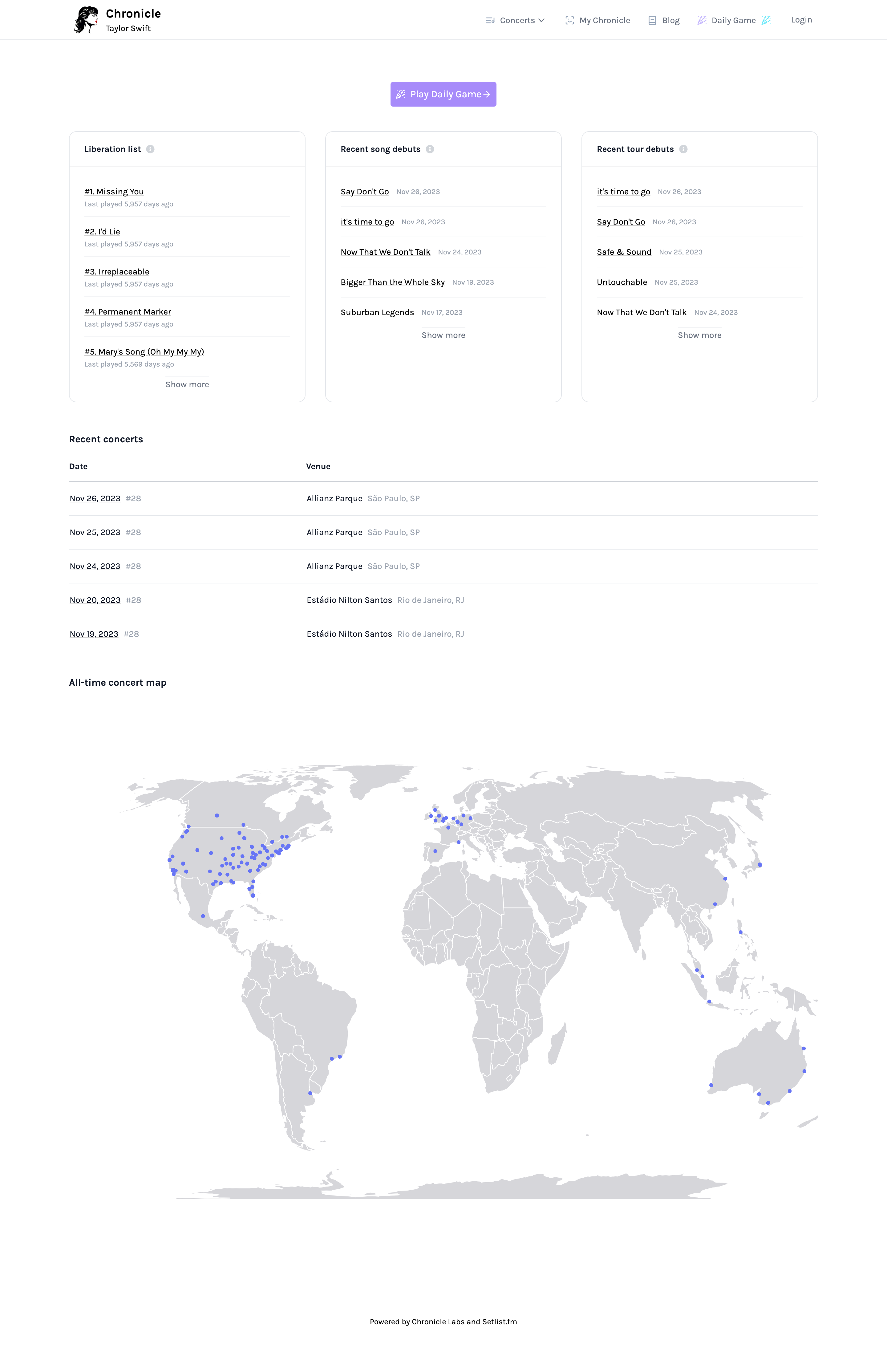The image size is (887, 1372).
Task: Click the Taylor Swift portrait logo
Action: [87, 20]
